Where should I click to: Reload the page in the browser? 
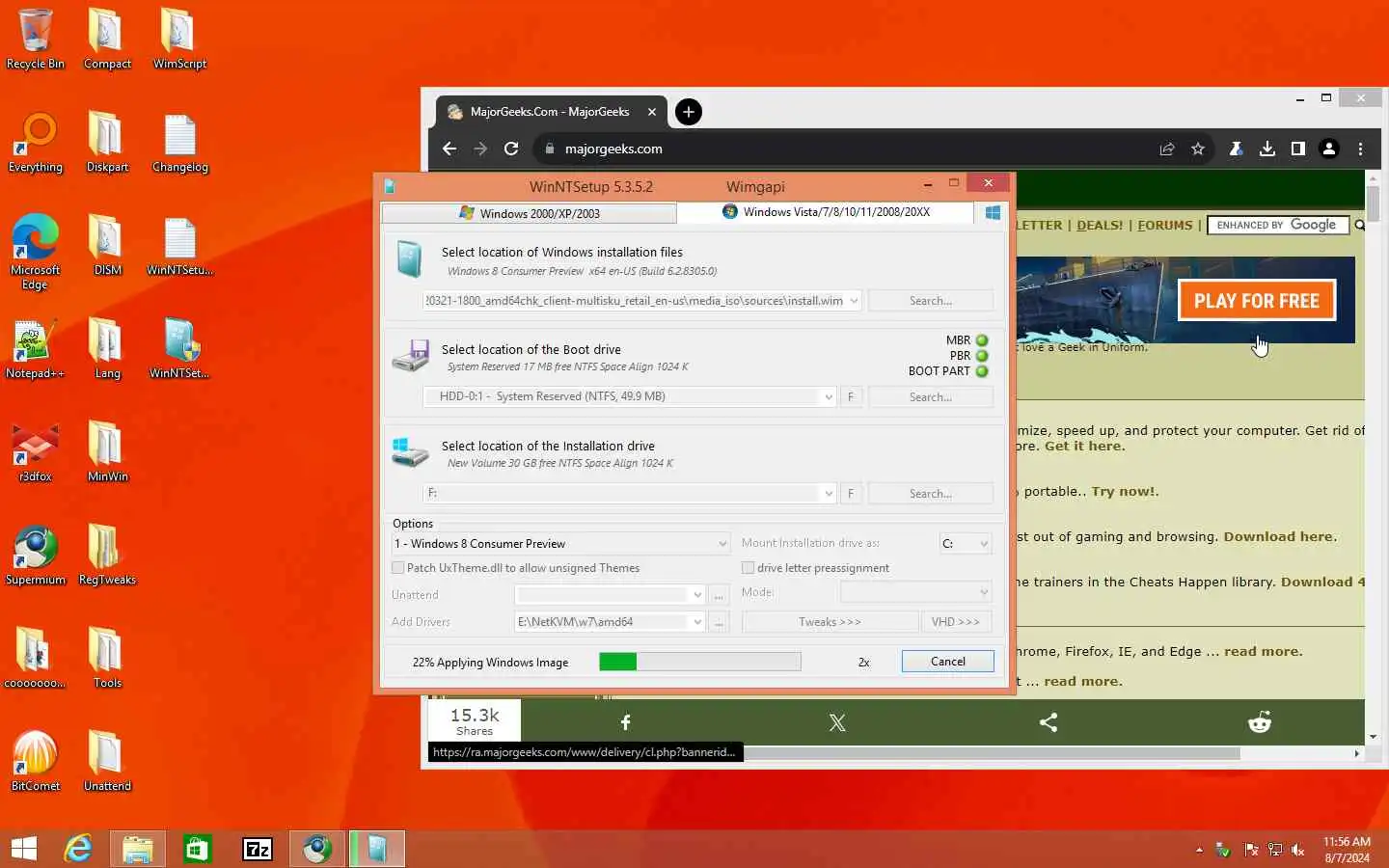tap(511, 149)
